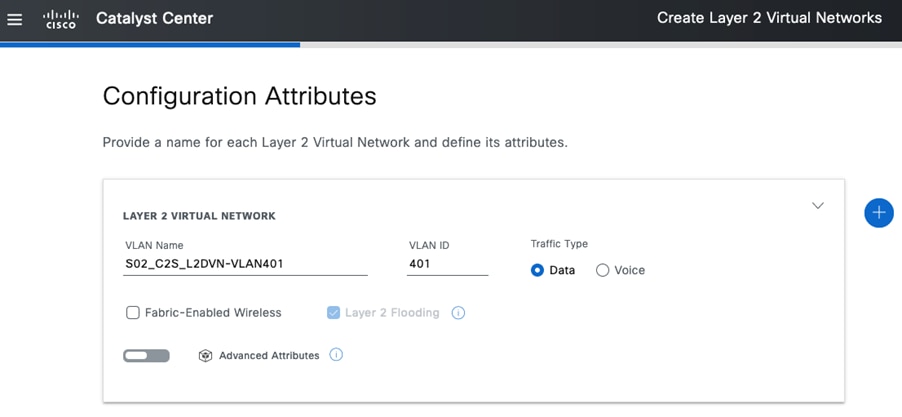This screenshot has width=902, height=417.
Task: Click the Create Layer 2 Virtual Networks title
Action: point(769,18)
